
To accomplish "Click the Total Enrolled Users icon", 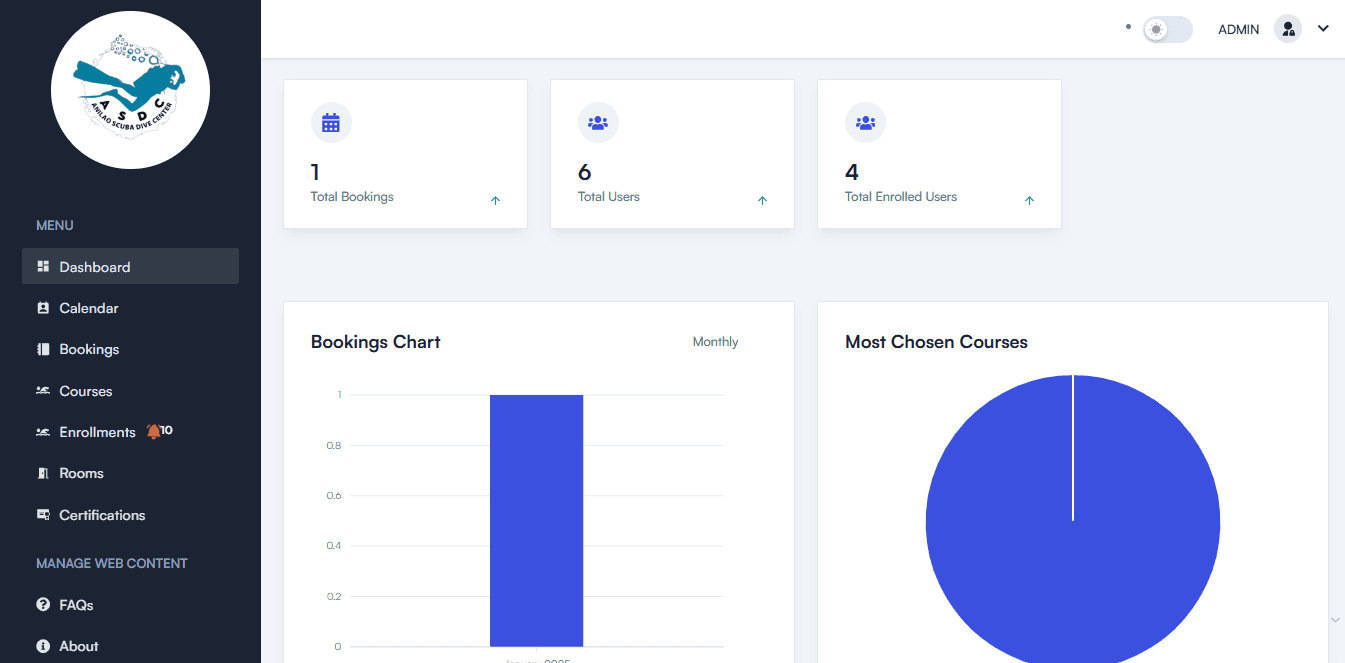I will pyautogui.click(x=865, y=123).
